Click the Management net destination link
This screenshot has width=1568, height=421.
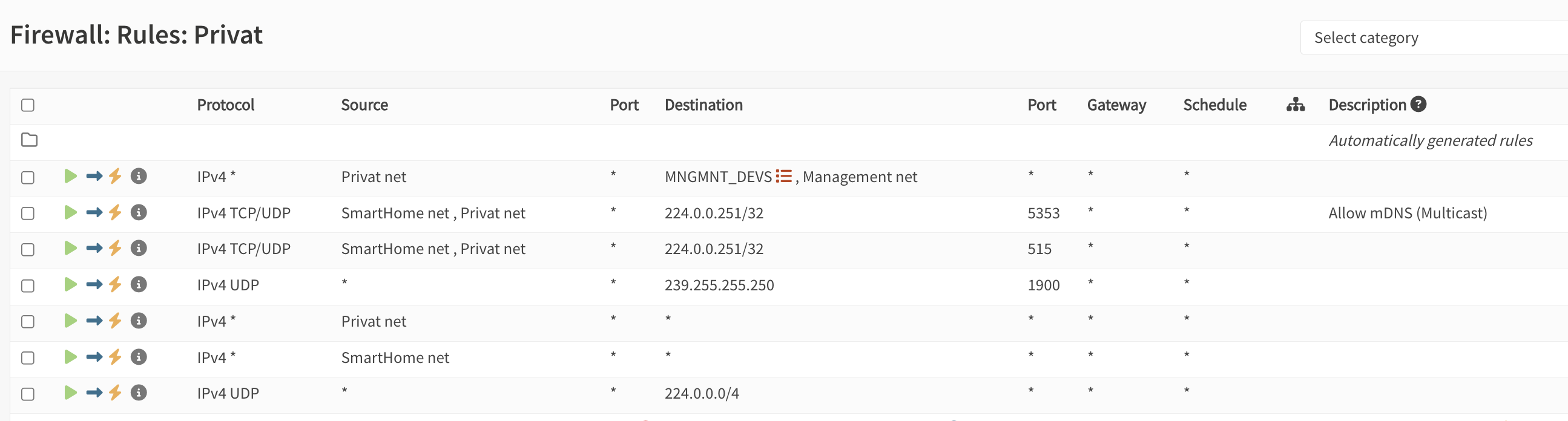[860, 177]
